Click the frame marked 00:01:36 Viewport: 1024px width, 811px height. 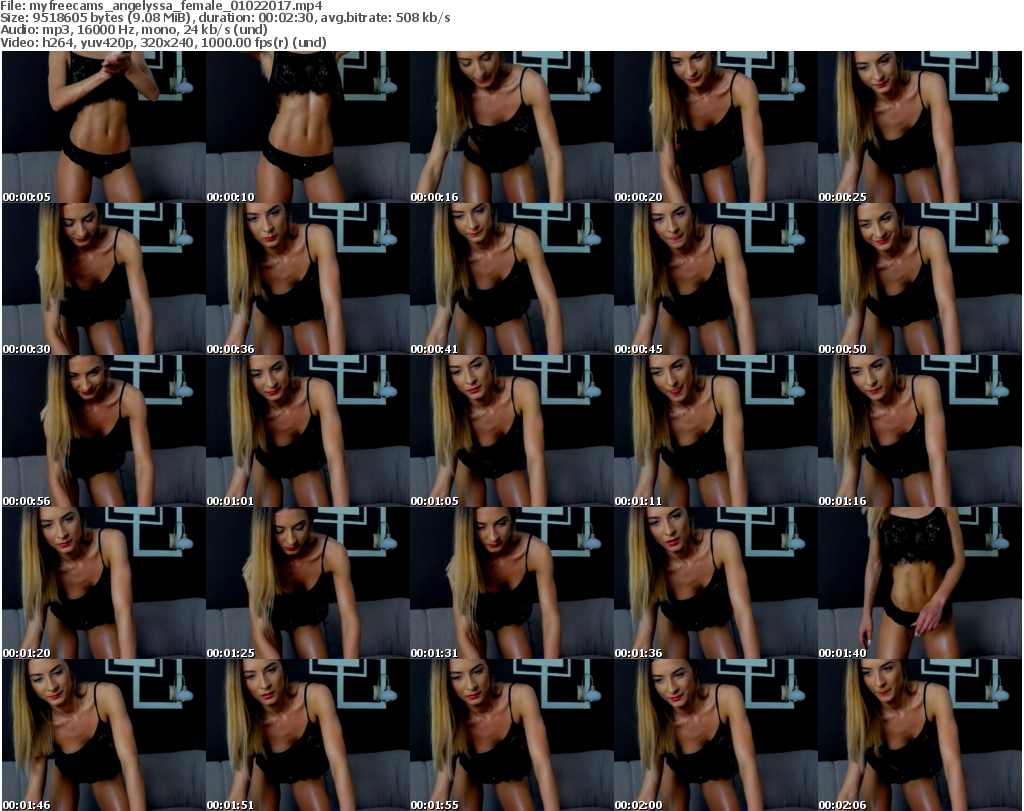tap(715, 583)
